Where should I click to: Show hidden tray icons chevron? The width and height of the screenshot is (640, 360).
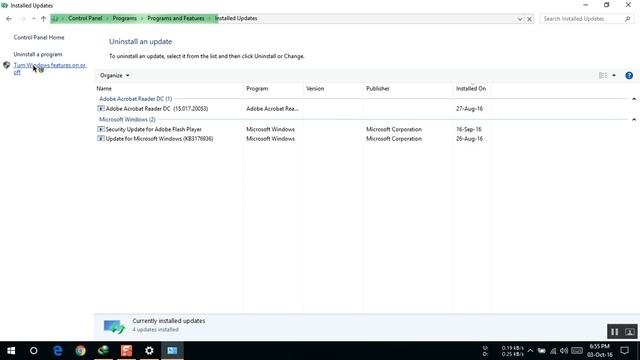click(x=530, y=351)
